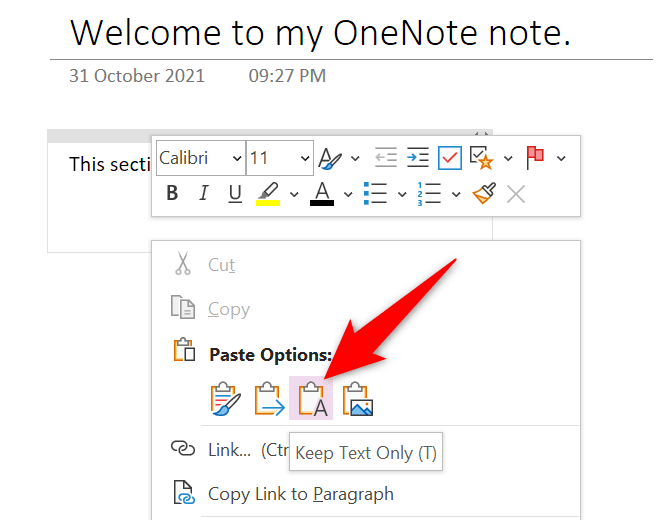Apply the yellow highlight color
Viewport: 663px width, 520px height.
268,194
